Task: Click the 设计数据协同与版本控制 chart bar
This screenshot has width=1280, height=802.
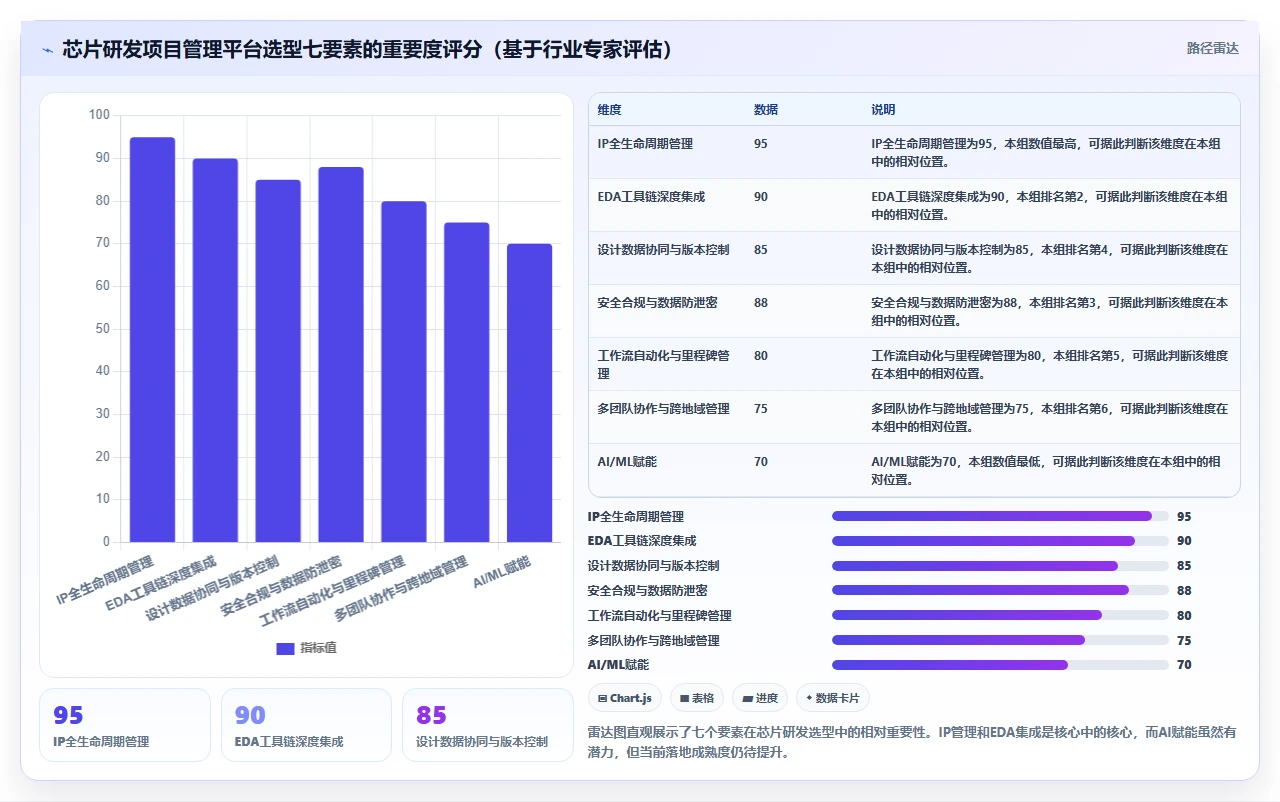Action: pos(278,361)
